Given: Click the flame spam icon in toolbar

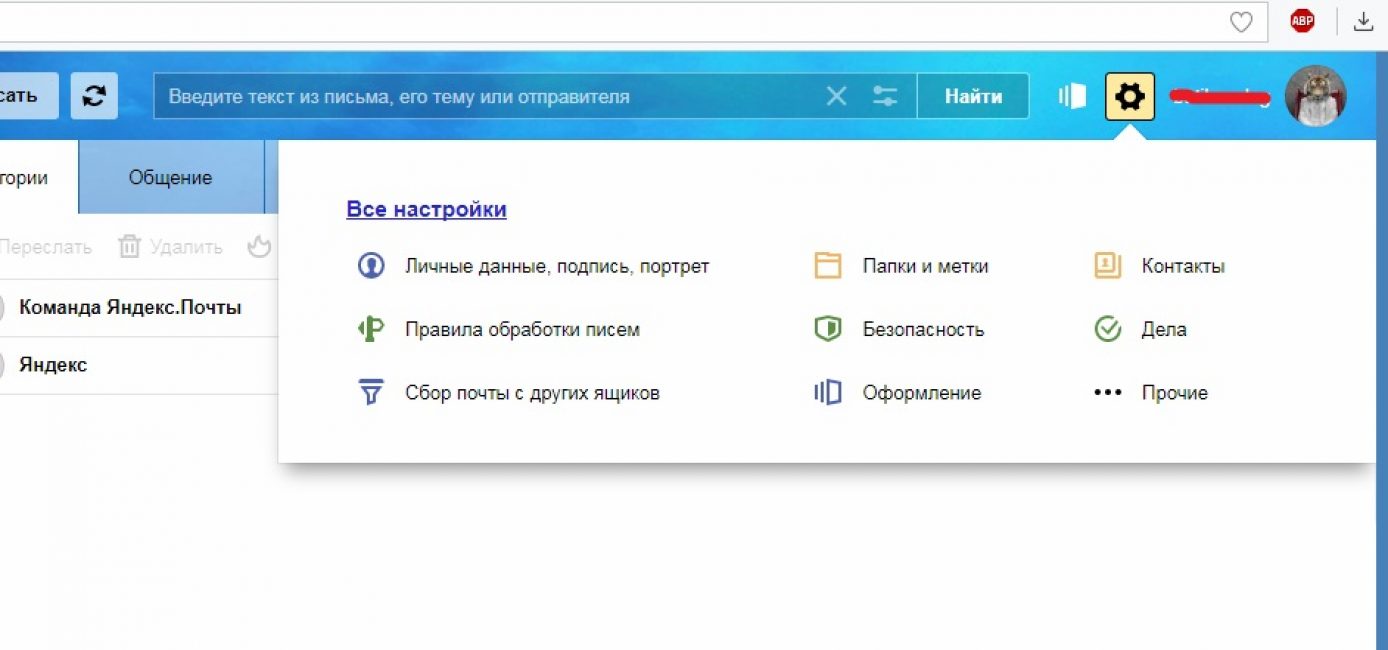Looking at the screenshot, I should pyautogui.click(x=260, y=246).
